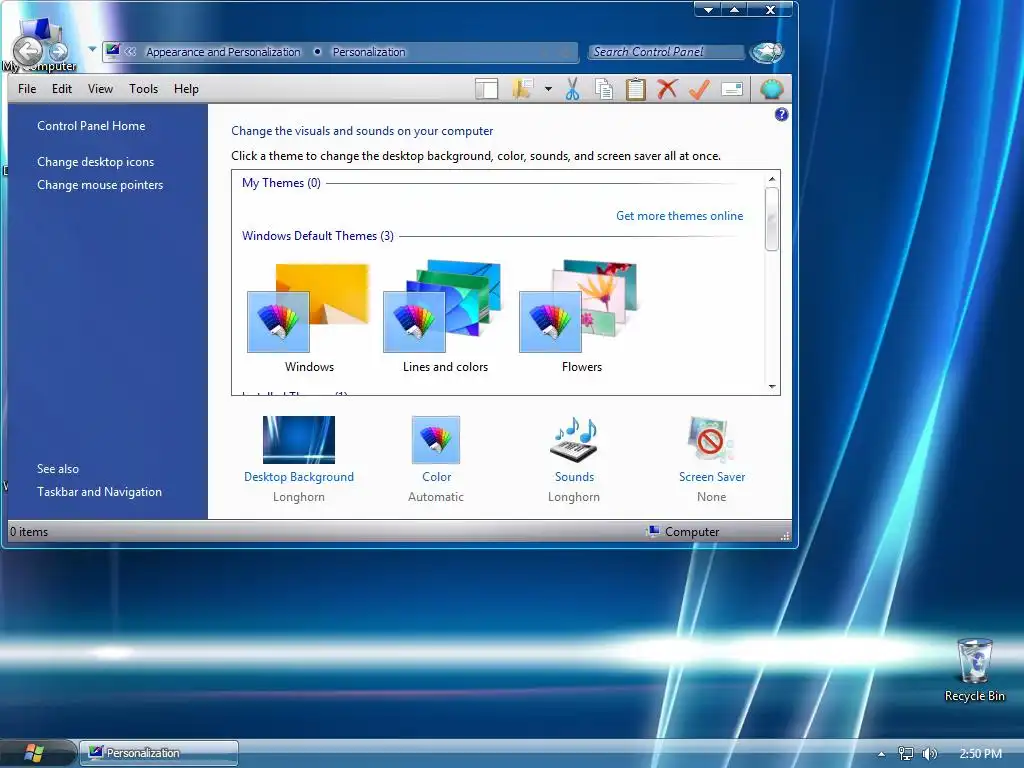
Task: Click the Copy toolbar icon
Action: (x=604, y=89)
